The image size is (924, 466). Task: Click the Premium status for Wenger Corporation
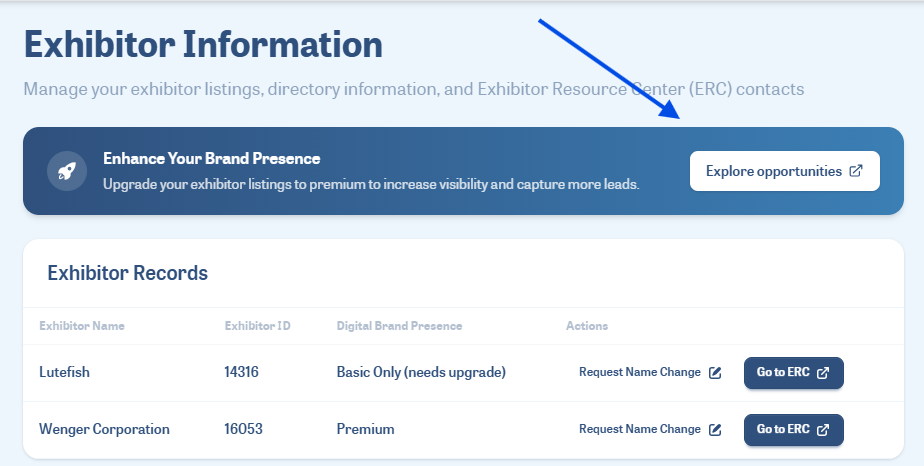tap(365, 429)
